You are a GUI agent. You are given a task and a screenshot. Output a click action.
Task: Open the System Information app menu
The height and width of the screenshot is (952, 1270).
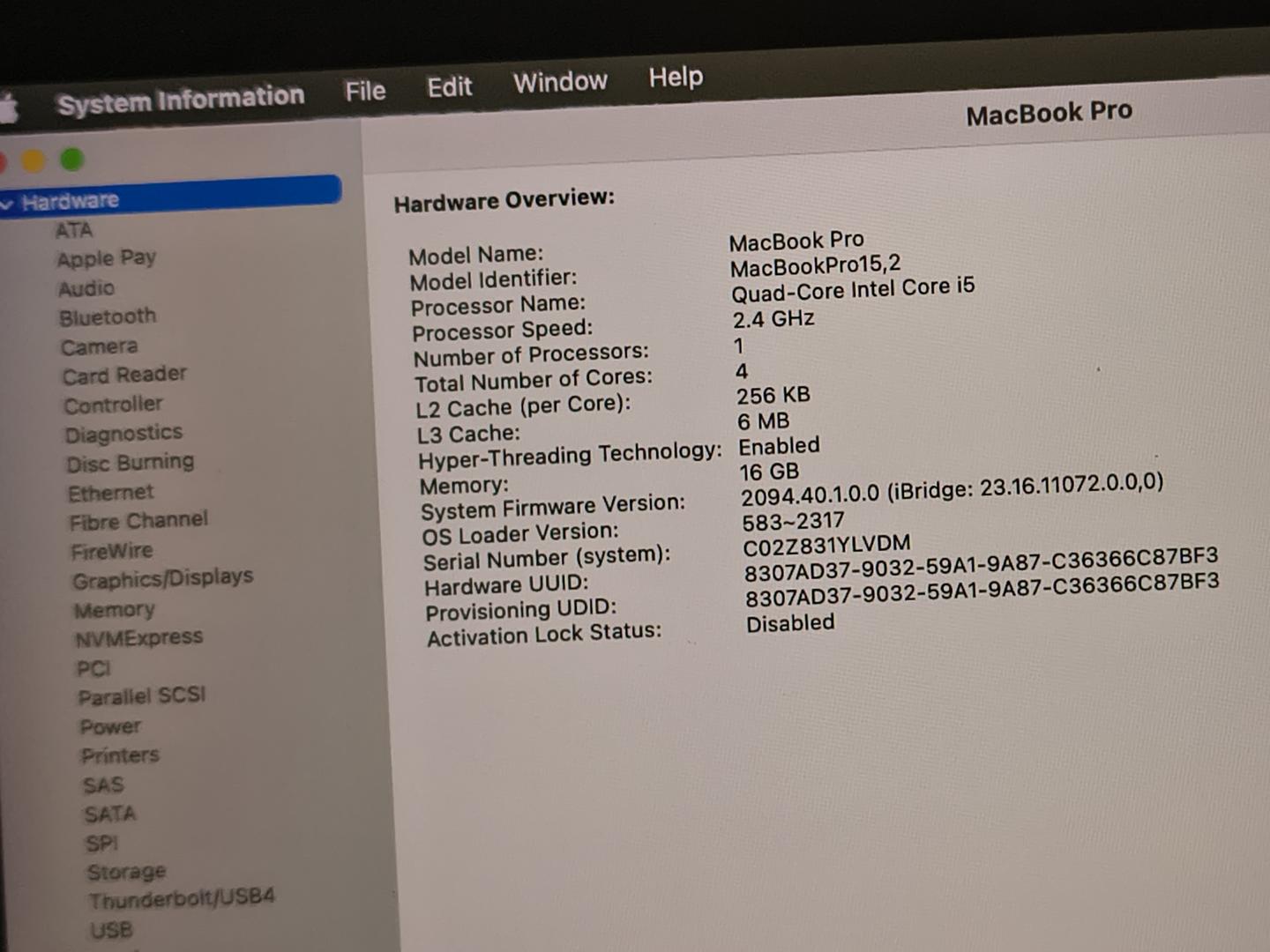pos(181,99)
